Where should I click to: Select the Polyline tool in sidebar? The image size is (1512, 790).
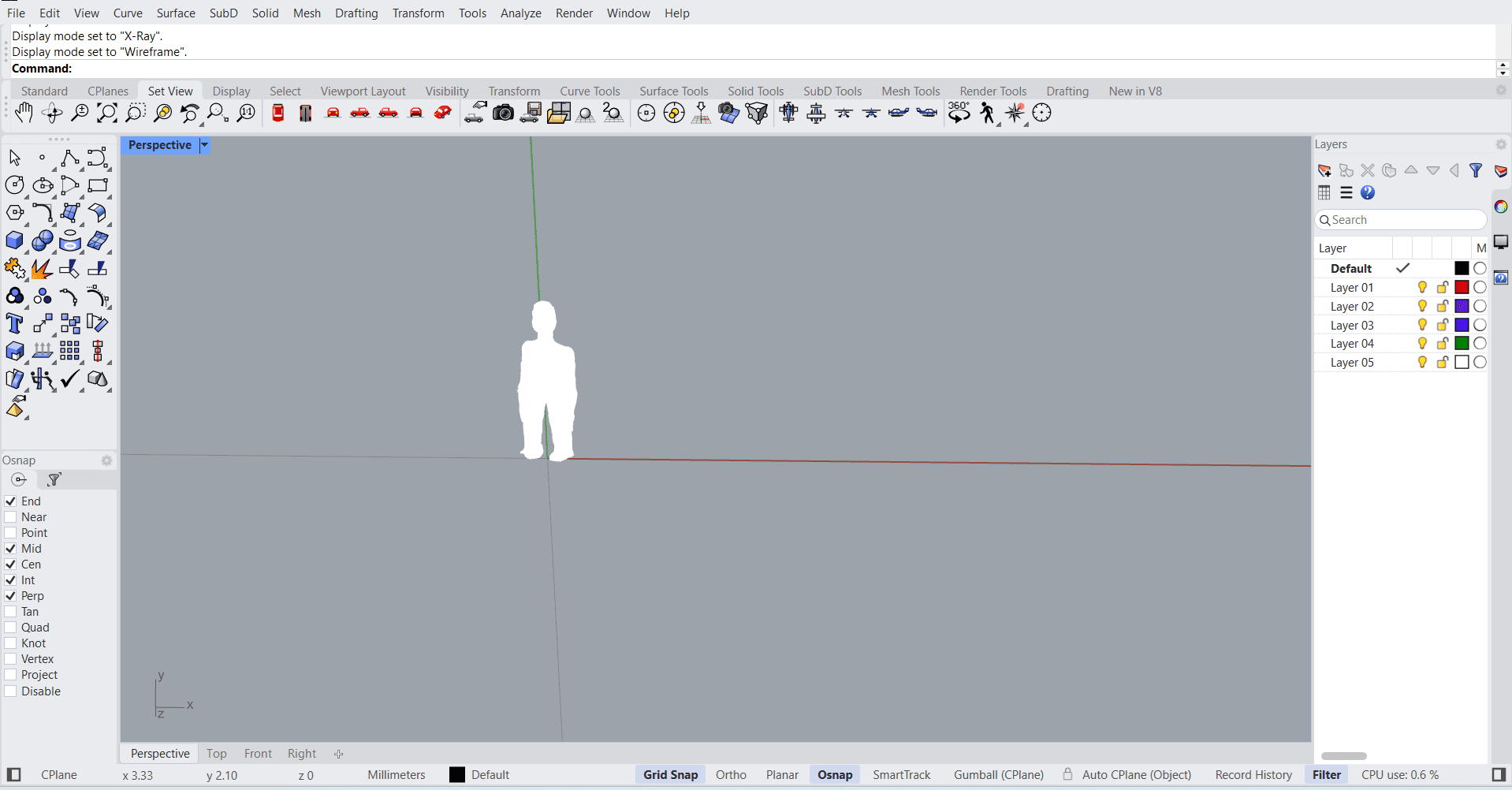pos(69,158)
